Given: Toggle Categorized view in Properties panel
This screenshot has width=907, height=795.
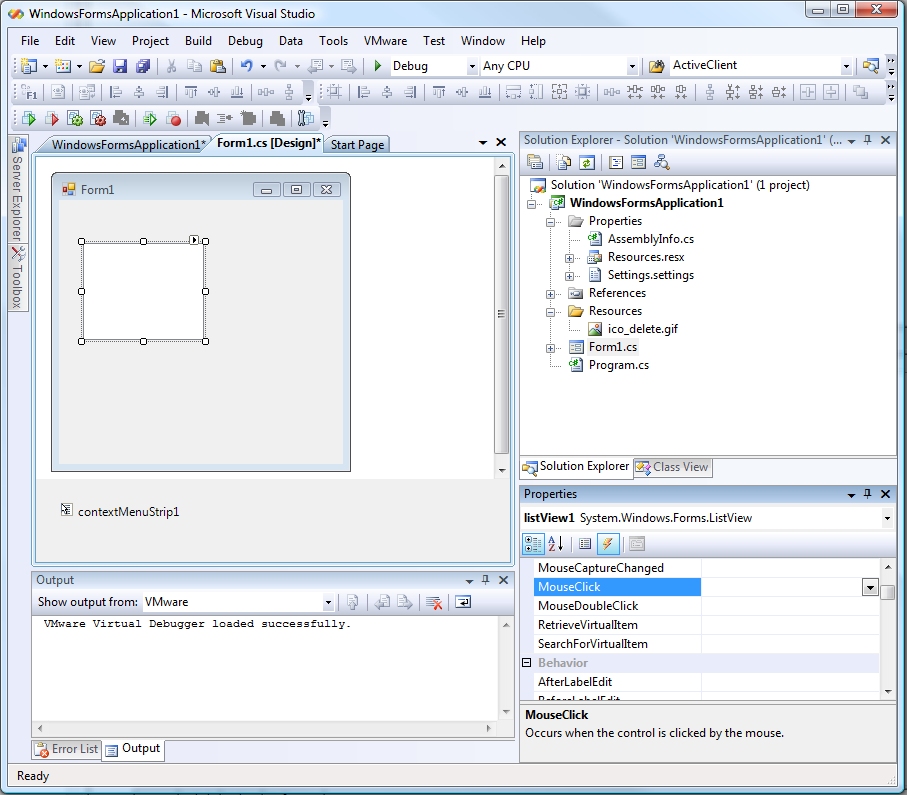Looking at the screenshot, I should [x=534, y=544].
